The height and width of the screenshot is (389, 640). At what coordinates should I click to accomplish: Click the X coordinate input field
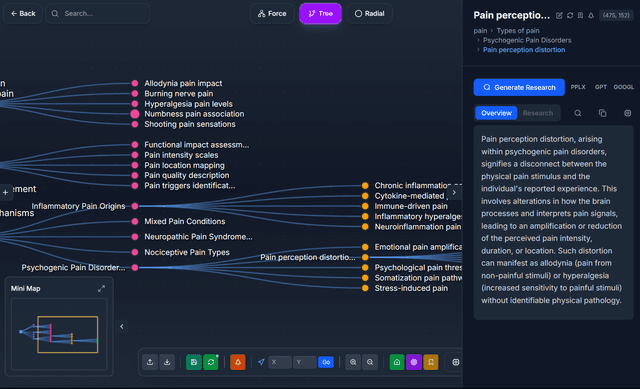coord(280,362)
